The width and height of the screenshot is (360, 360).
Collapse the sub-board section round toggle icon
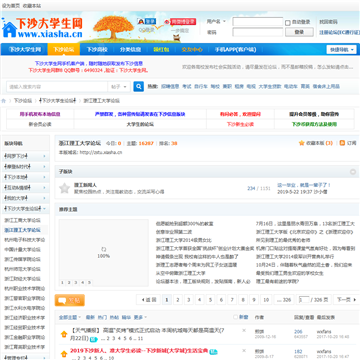(x=353, y=172)
